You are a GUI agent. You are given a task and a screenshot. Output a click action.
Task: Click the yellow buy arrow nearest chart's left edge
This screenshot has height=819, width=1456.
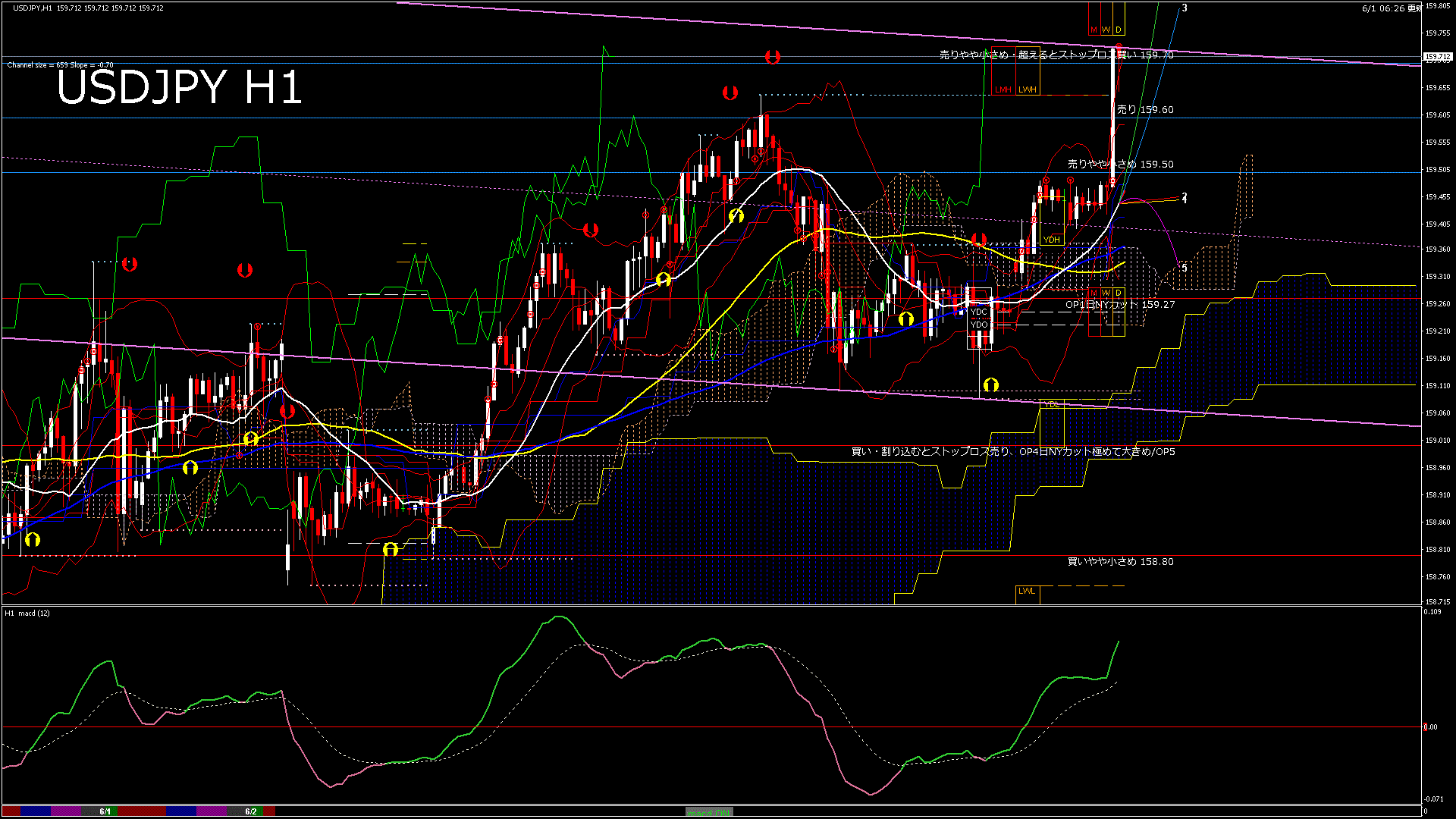tap(32, 540)
